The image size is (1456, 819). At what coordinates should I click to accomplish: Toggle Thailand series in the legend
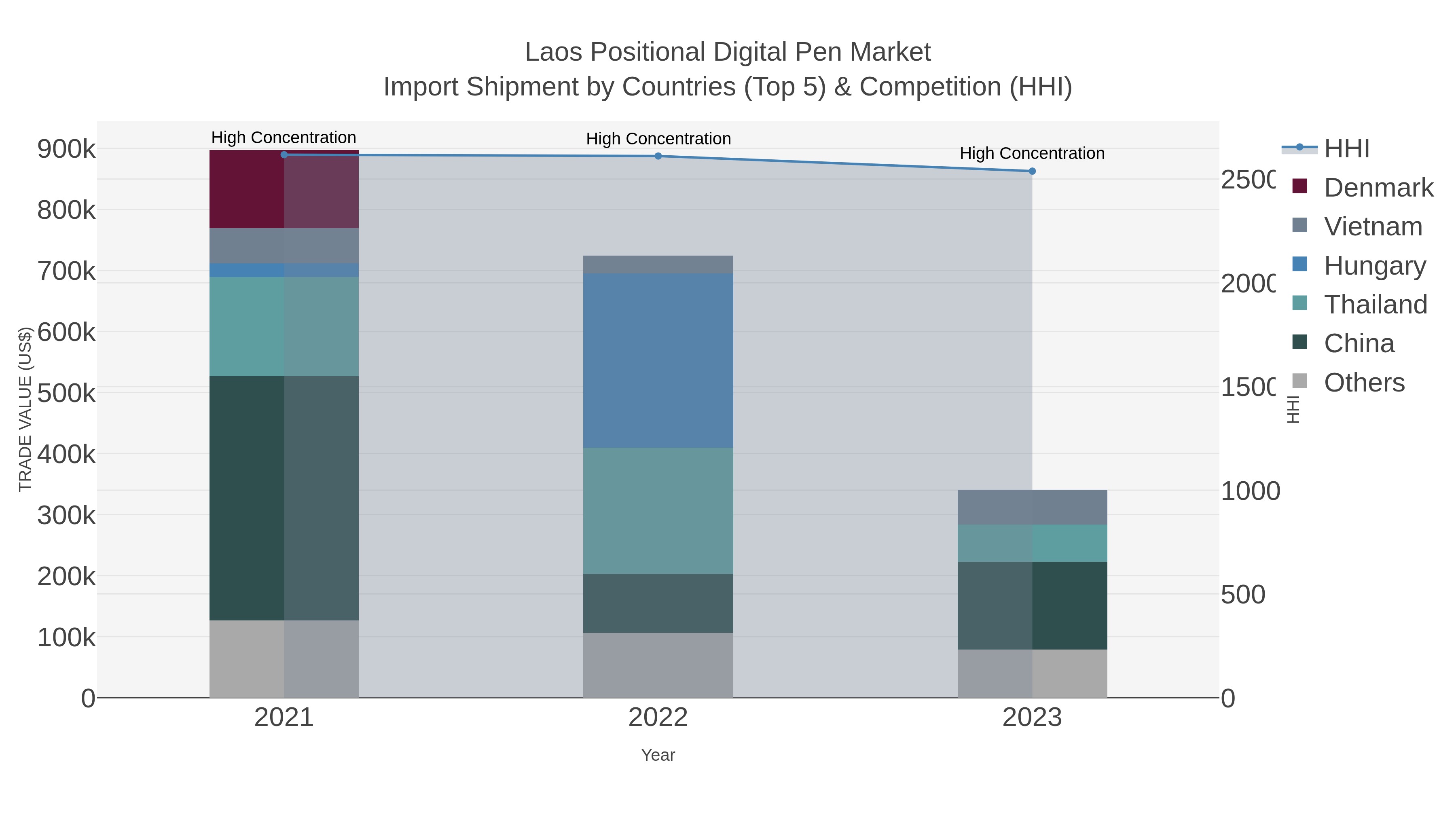pos(1360,305)
